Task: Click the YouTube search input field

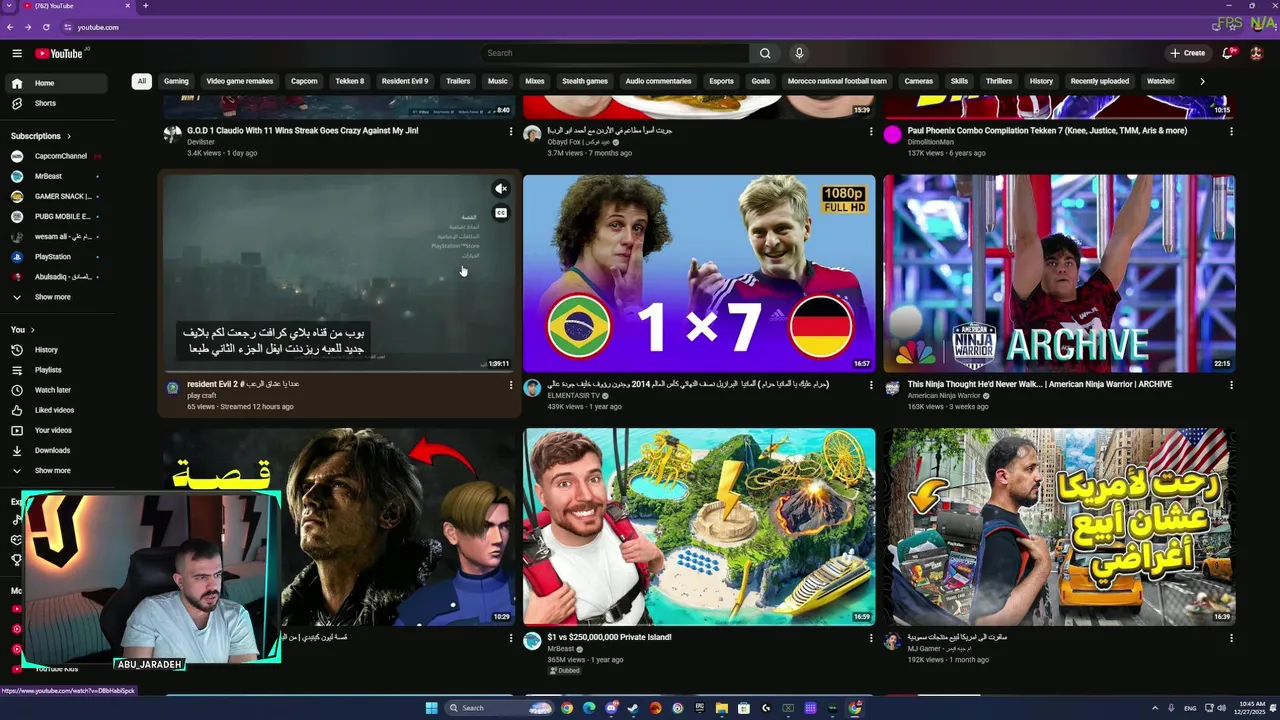Action: click(615, 53)
